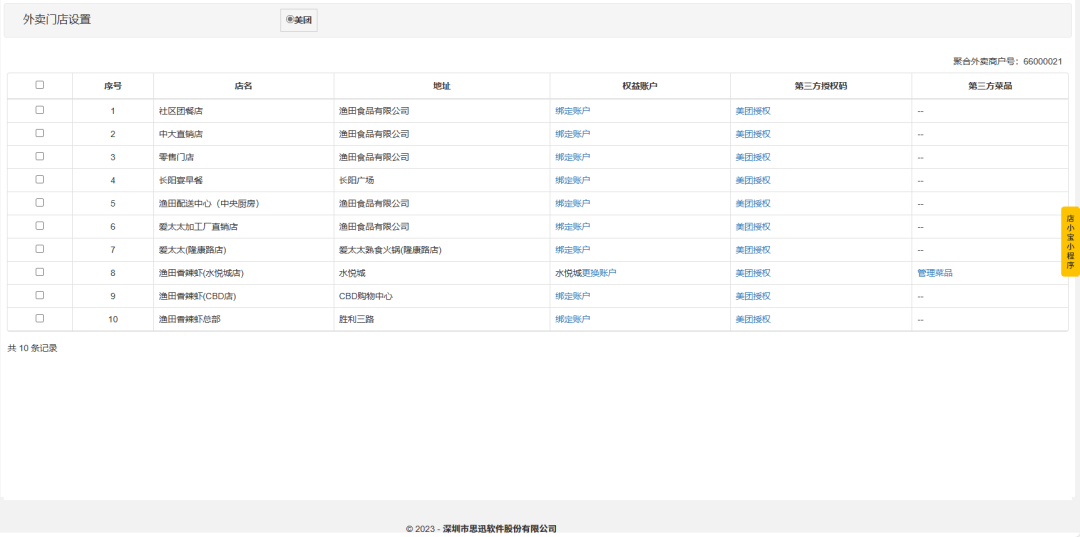Screen dimensions: 1080x537
Task: Click the 第三方授权码 column header
Action: (821, 86)
